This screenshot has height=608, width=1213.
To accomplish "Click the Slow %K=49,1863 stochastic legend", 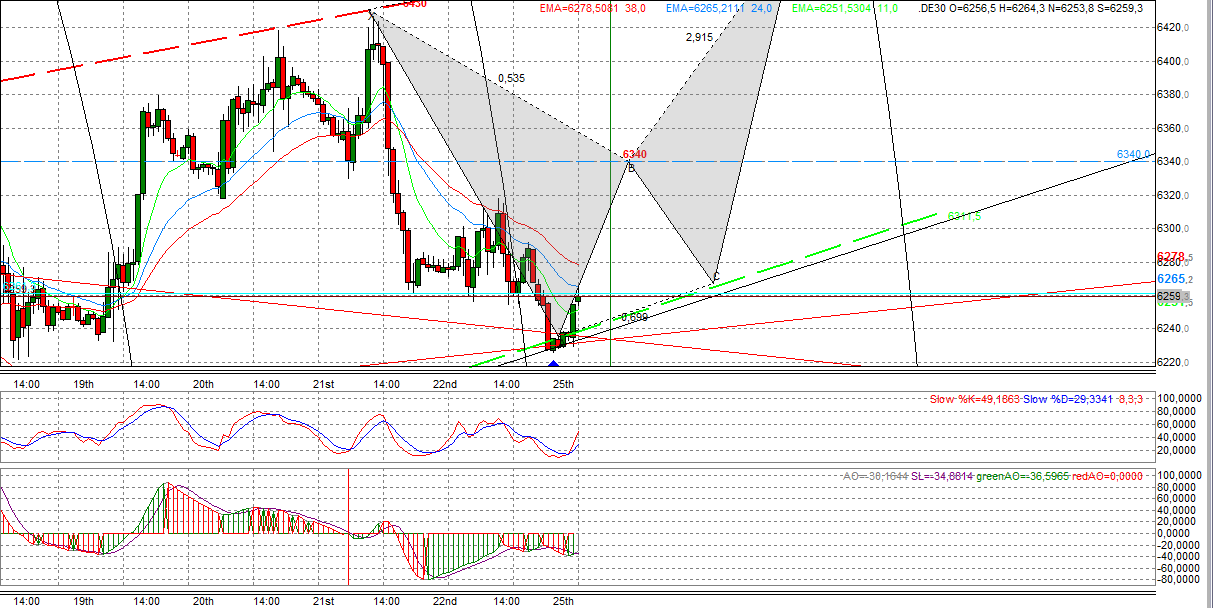I will tap(975, 399).
